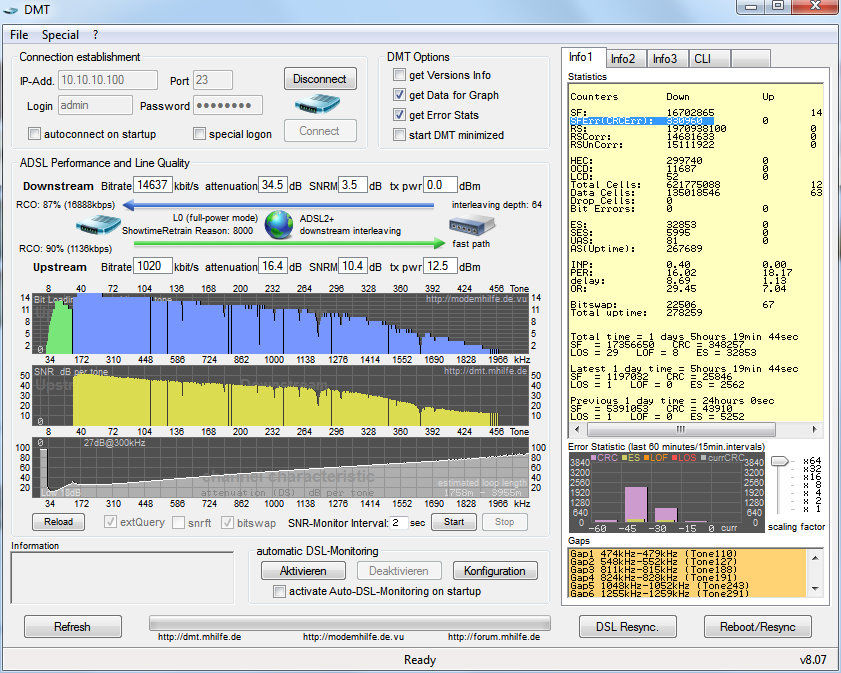
Task: Click the SNR-Monitor Interval input field
Action: (x=400, y=522)
